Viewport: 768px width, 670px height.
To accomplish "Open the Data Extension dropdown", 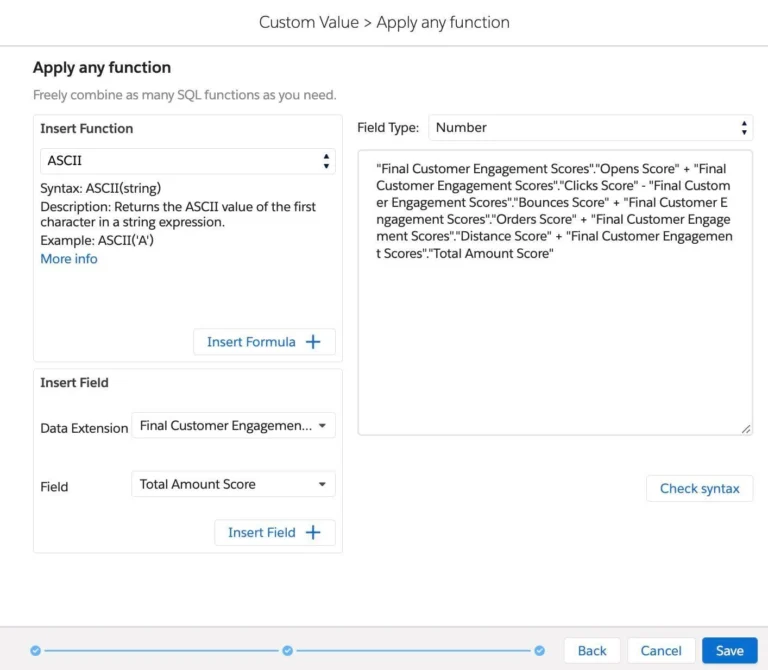I will click(233, 426).
